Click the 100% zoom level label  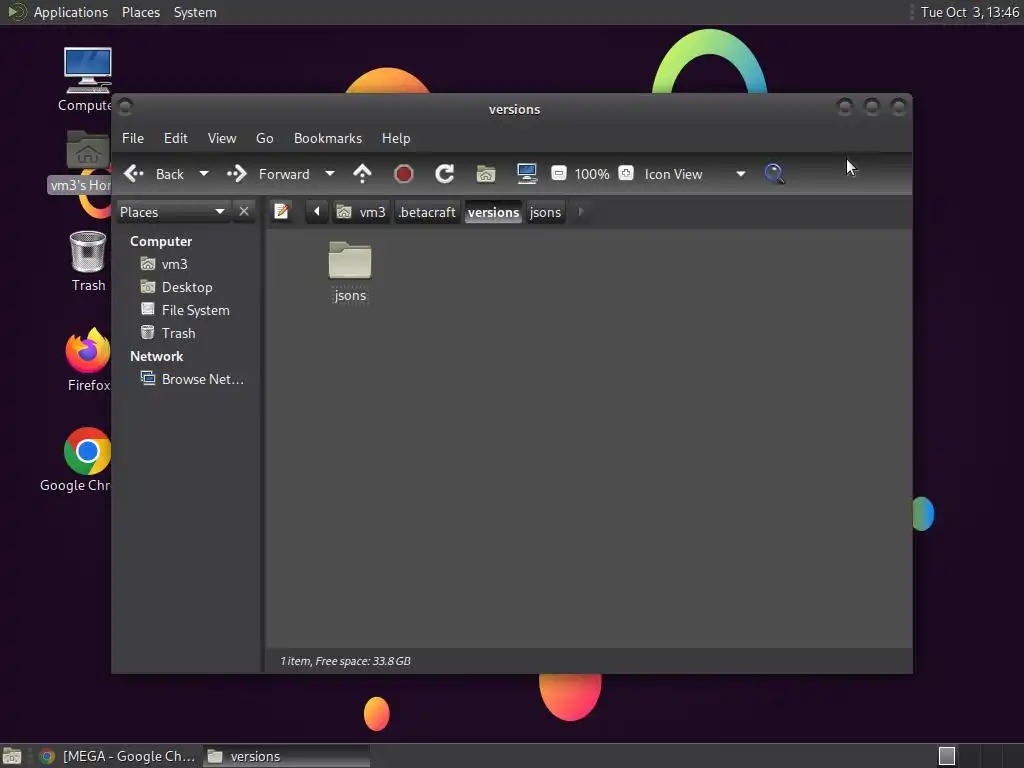click(592, 174)
